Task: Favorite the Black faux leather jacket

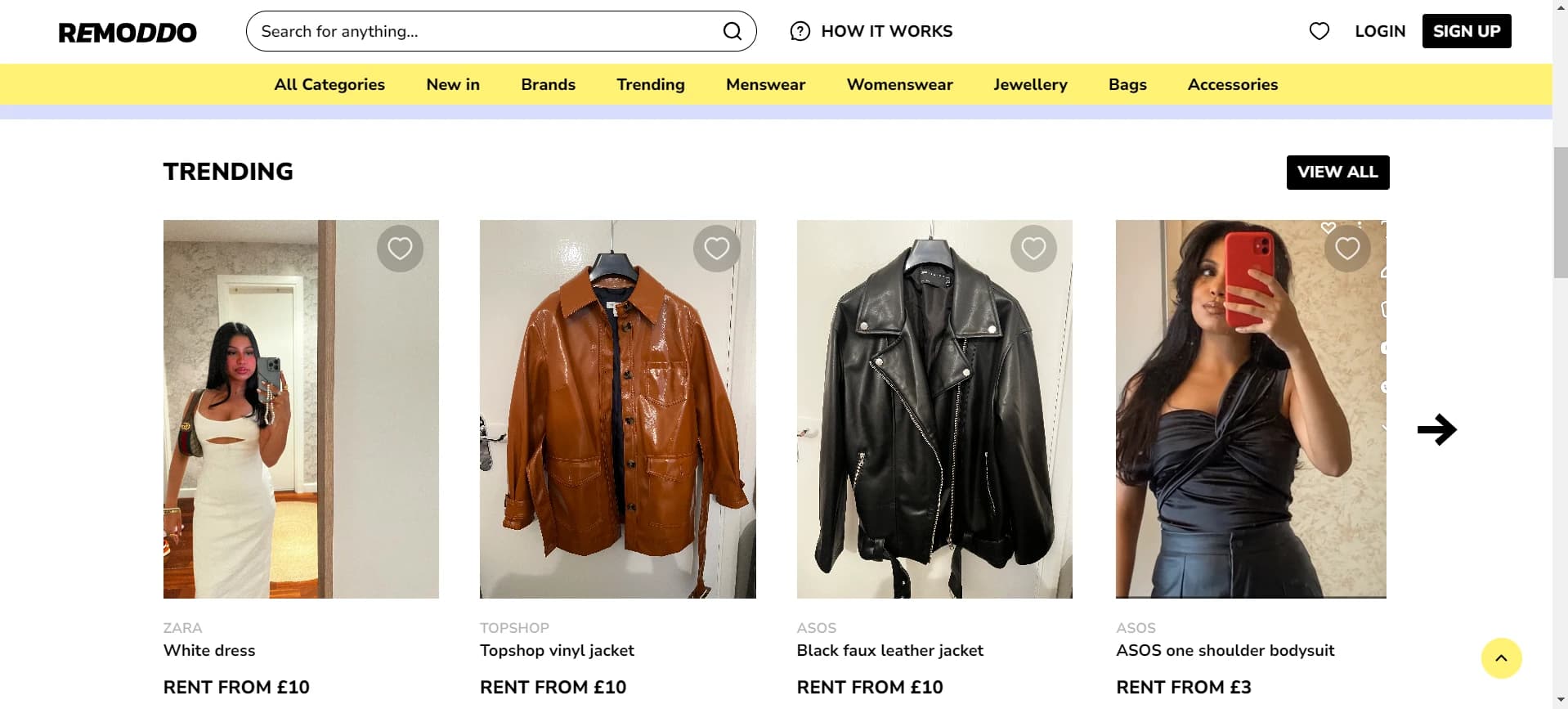Action: [x=1033, y=248]
